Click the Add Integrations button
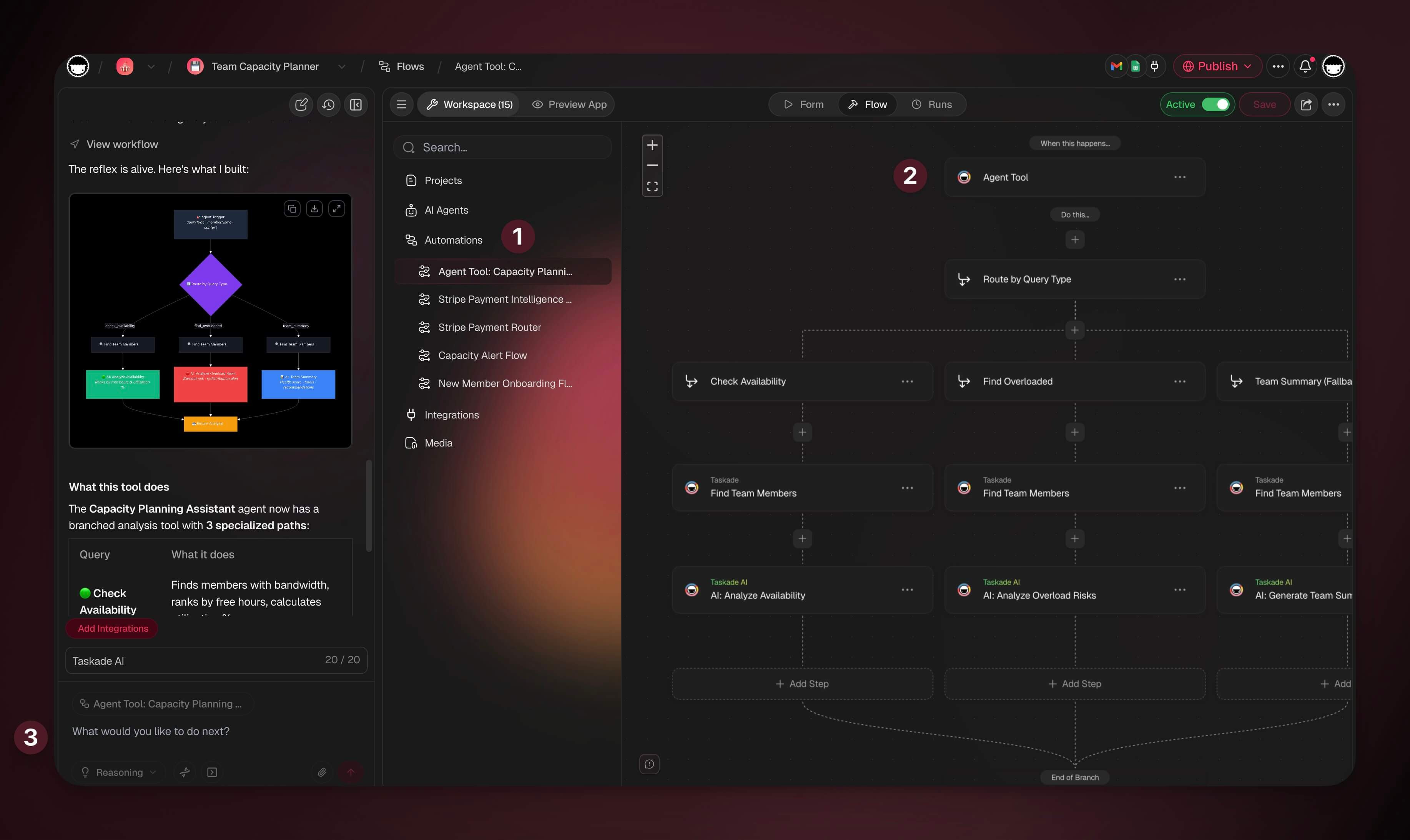This screenshot has height=840, width=1410. coord(113,628)
